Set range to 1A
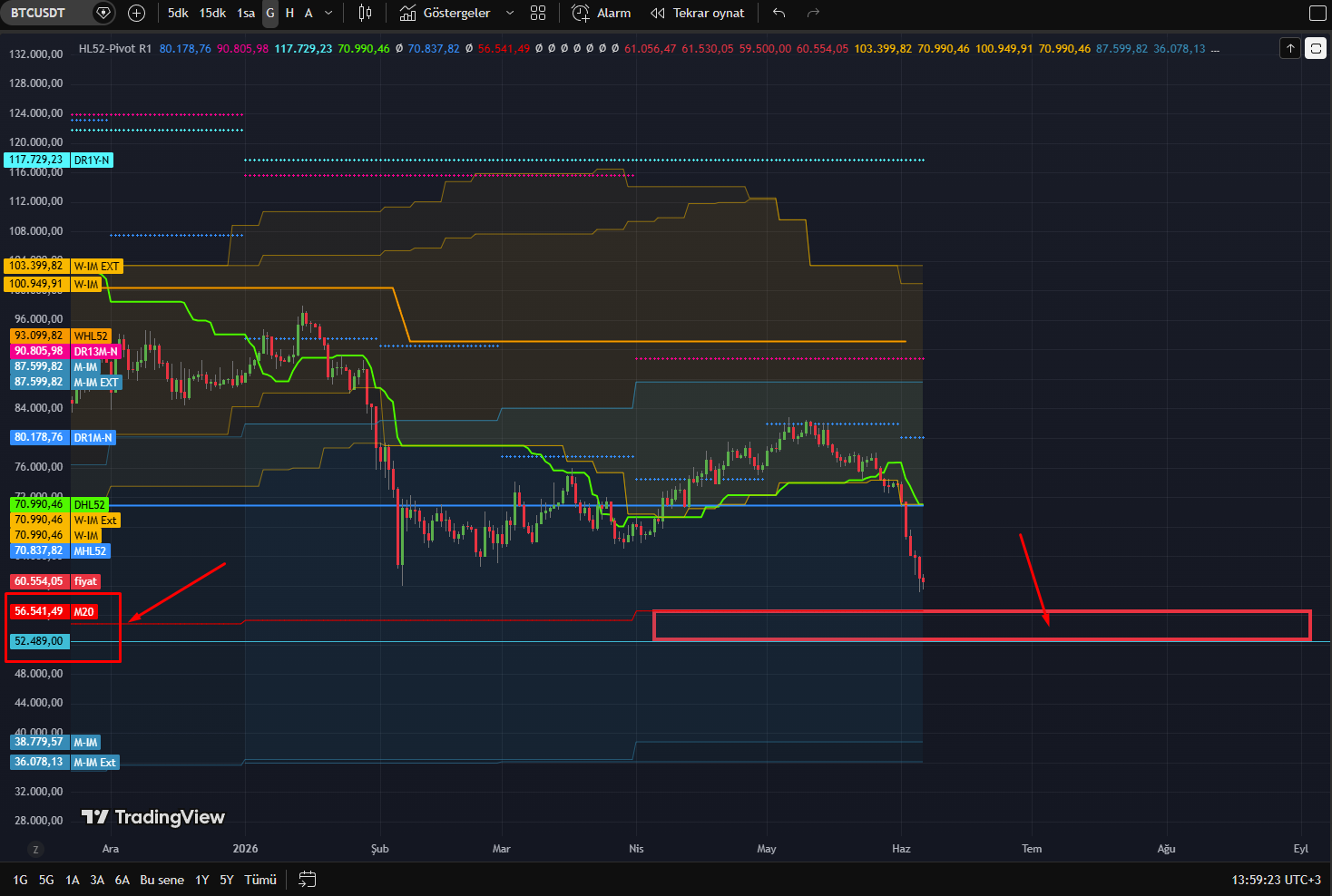Viewport: 1332px width, 896px height. [73, 880]
